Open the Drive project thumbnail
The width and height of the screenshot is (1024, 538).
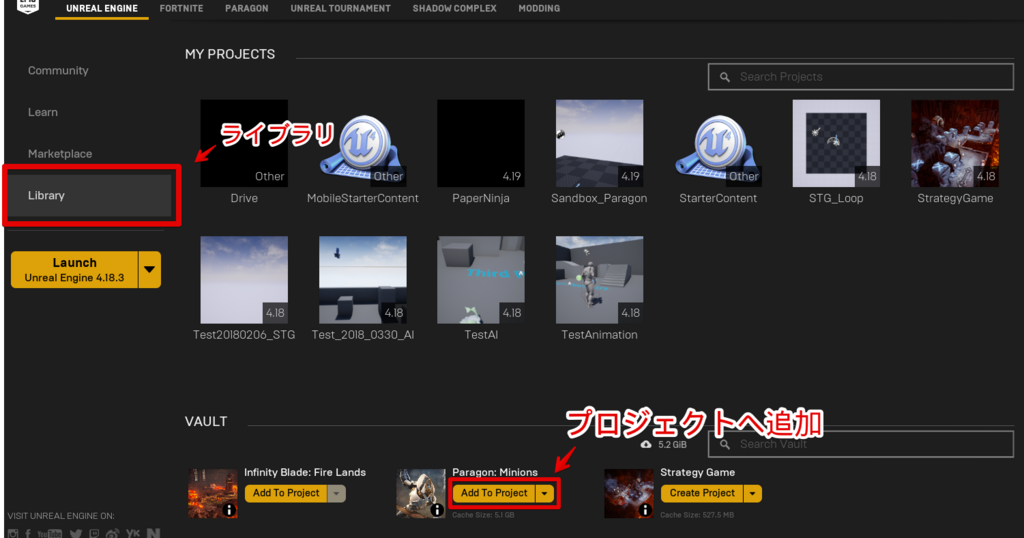pos(244,144)
